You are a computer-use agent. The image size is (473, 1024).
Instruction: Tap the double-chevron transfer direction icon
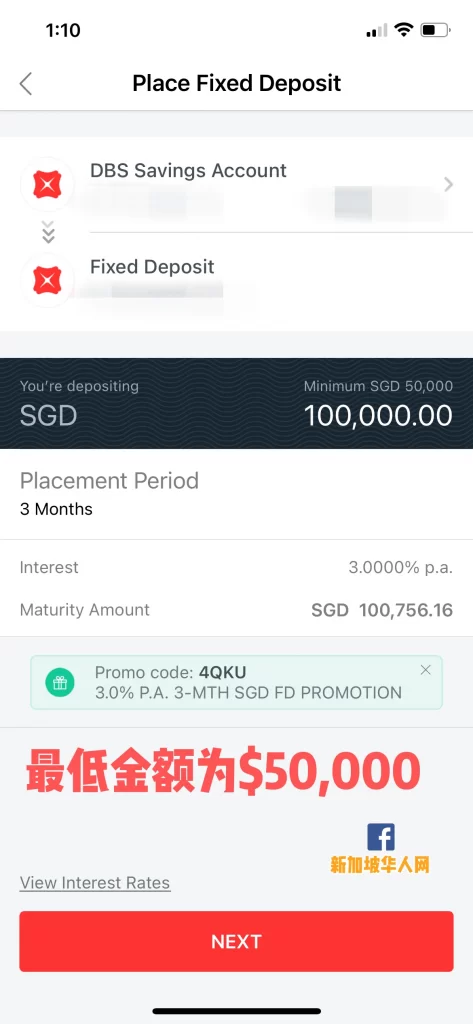(48, 232)
